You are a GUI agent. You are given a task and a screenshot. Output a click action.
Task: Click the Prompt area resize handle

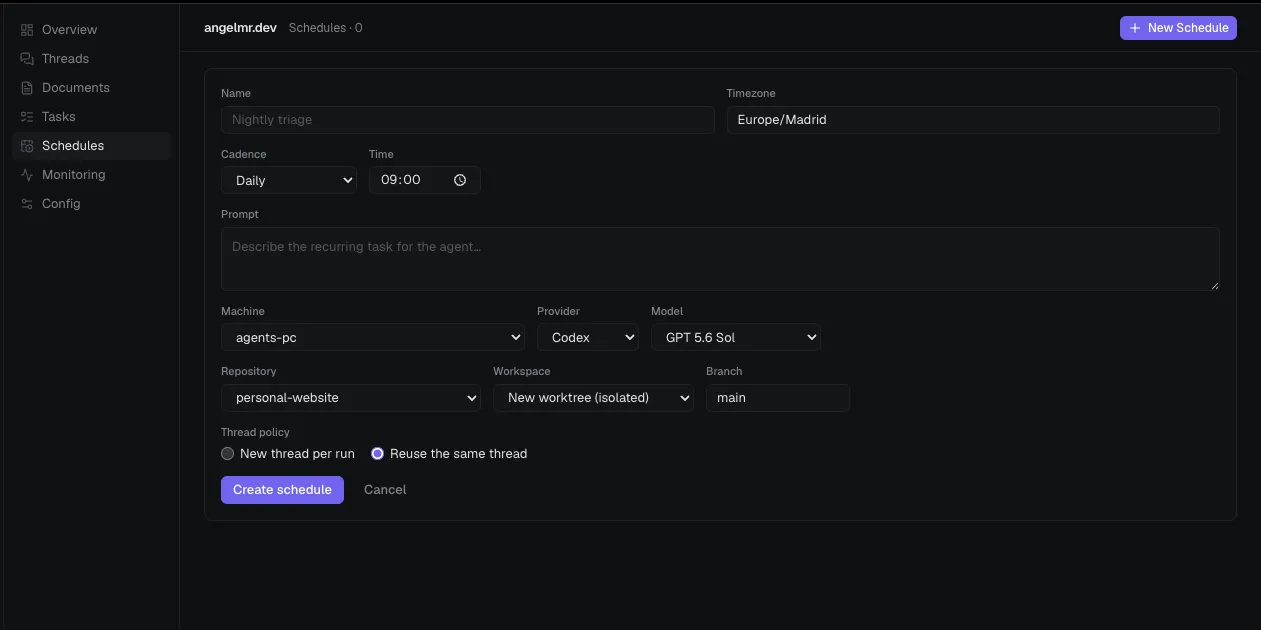1214,285
